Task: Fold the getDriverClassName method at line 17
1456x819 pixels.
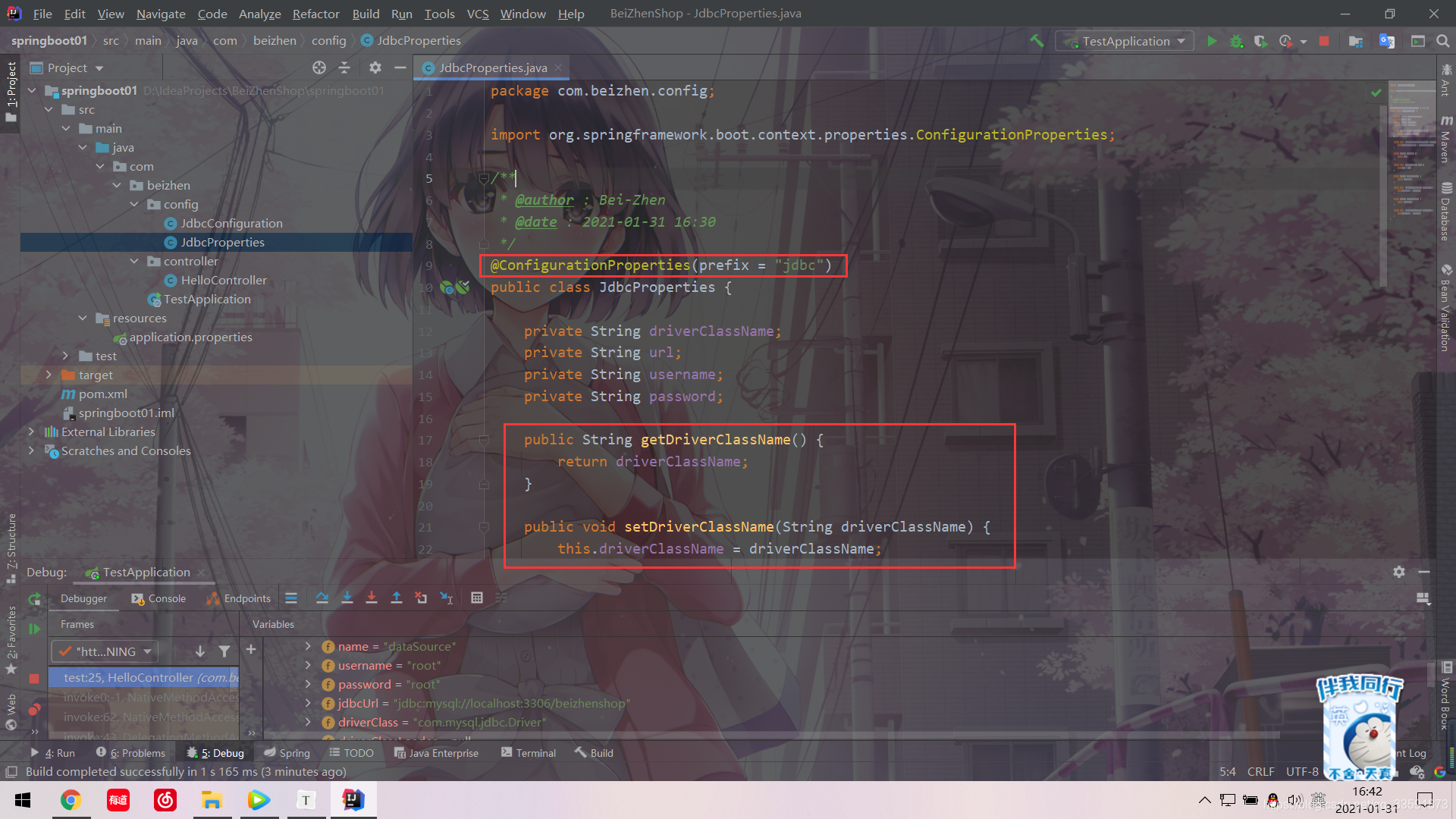Action: (x=484, y=440)
